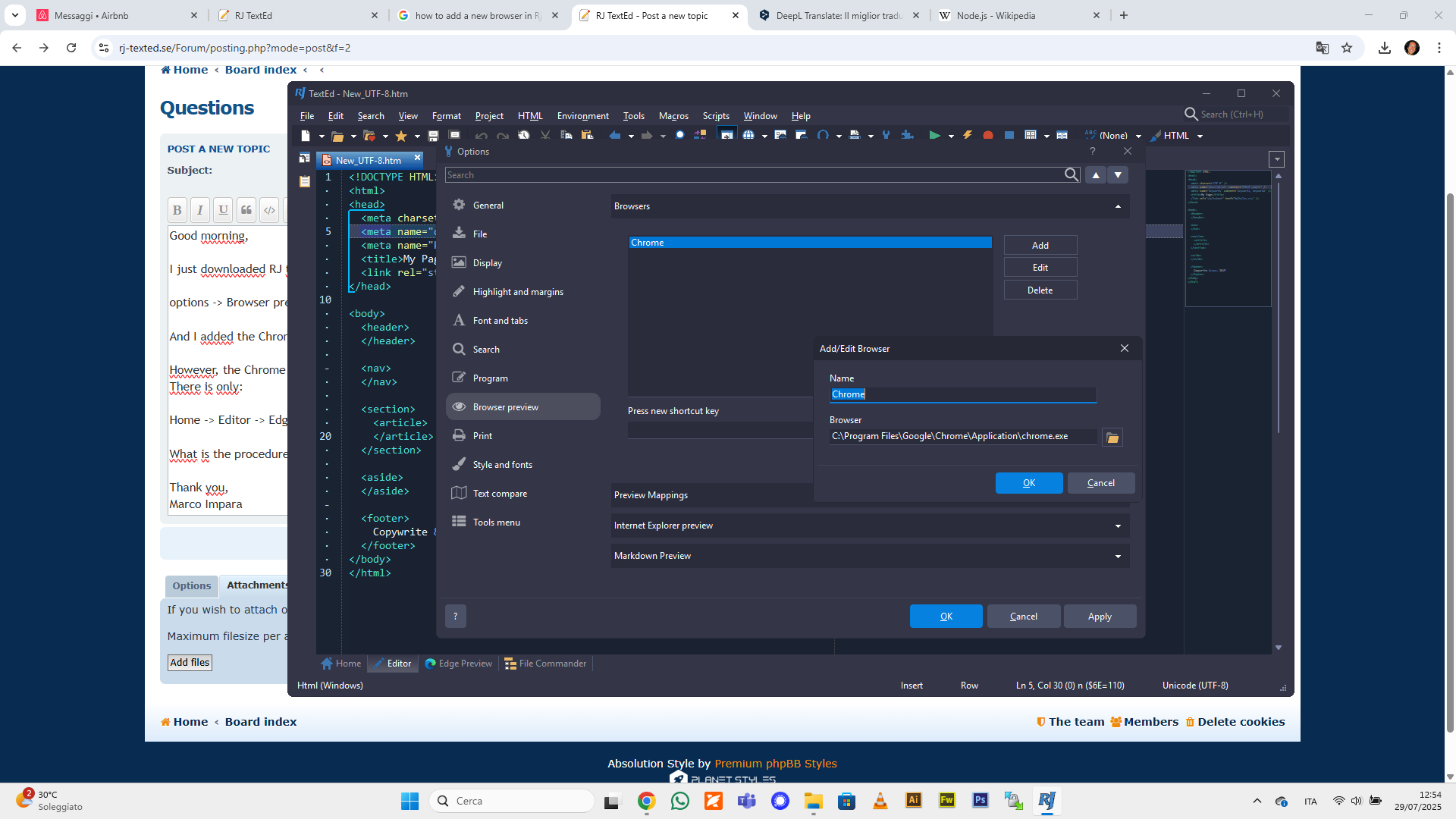
Task: Click the puzzle piece plugin icon
Action: (907, 135)
